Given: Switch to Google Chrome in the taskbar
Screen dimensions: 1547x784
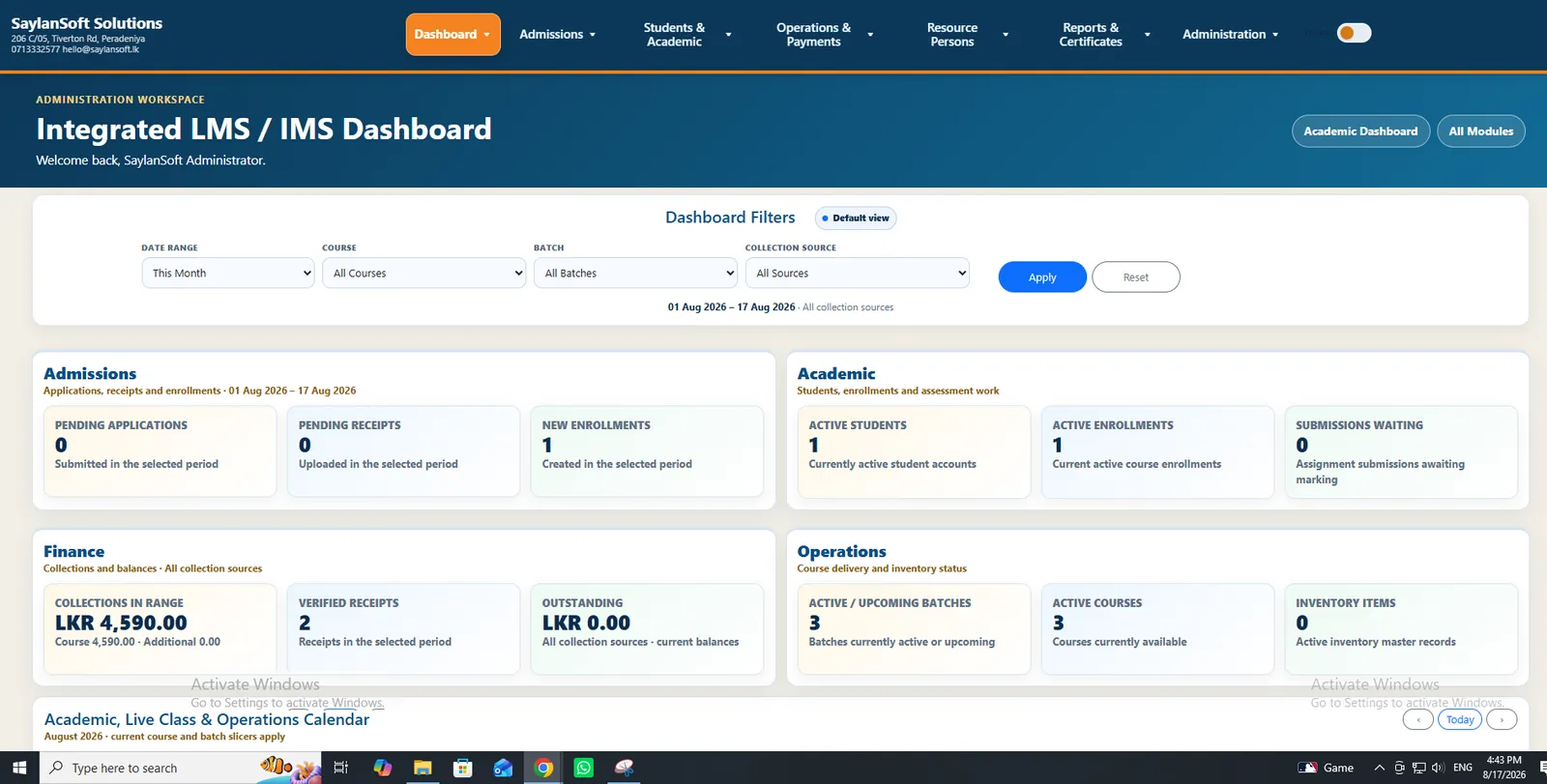Looking at the screenshot, I should pyautogui.click(x=543, y=768).
